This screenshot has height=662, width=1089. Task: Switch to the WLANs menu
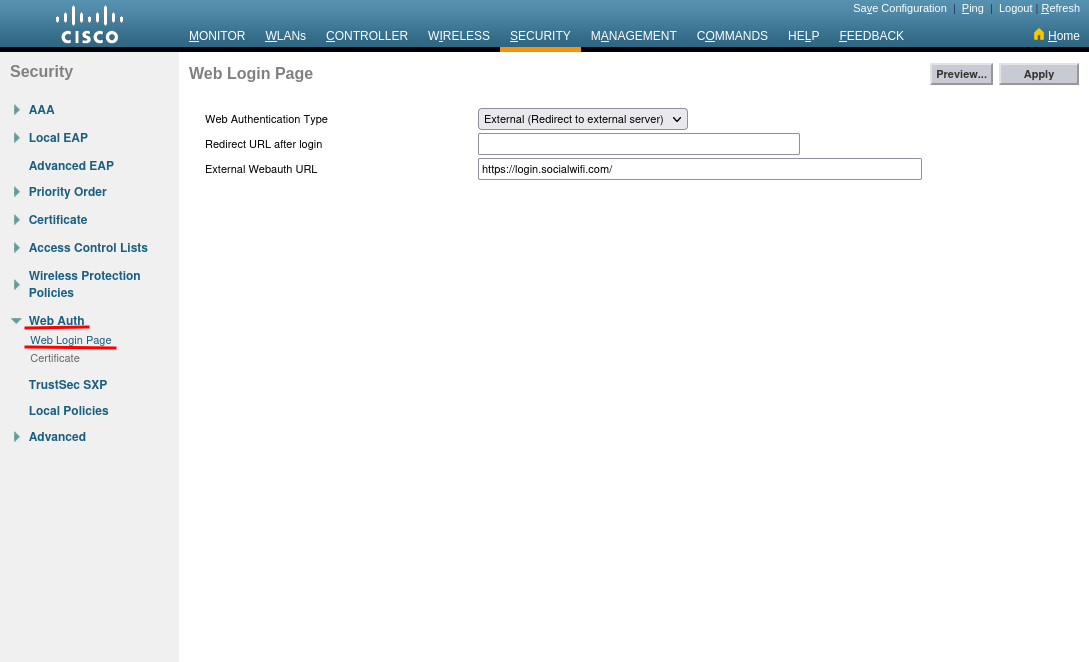point(285,36)
